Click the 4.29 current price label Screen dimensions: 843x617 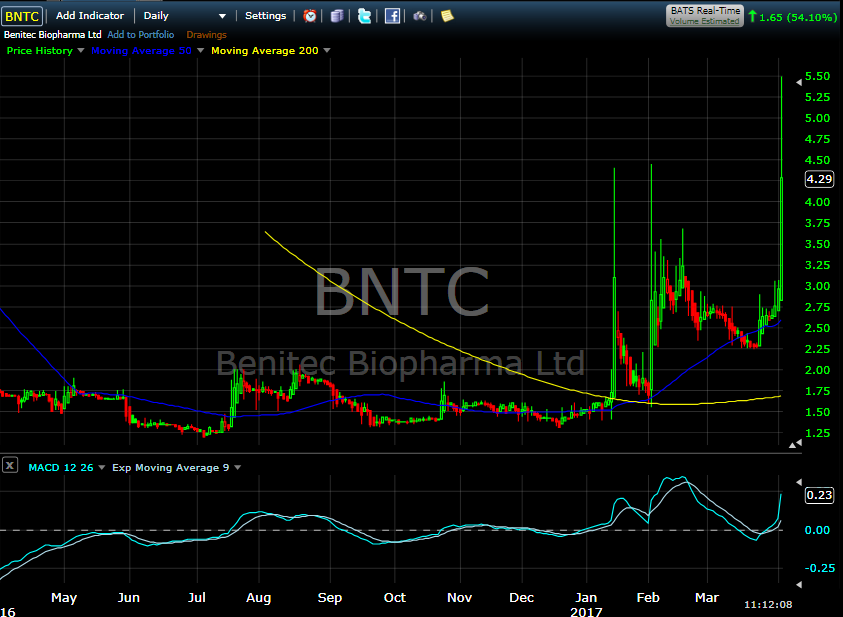click(819, 179)
